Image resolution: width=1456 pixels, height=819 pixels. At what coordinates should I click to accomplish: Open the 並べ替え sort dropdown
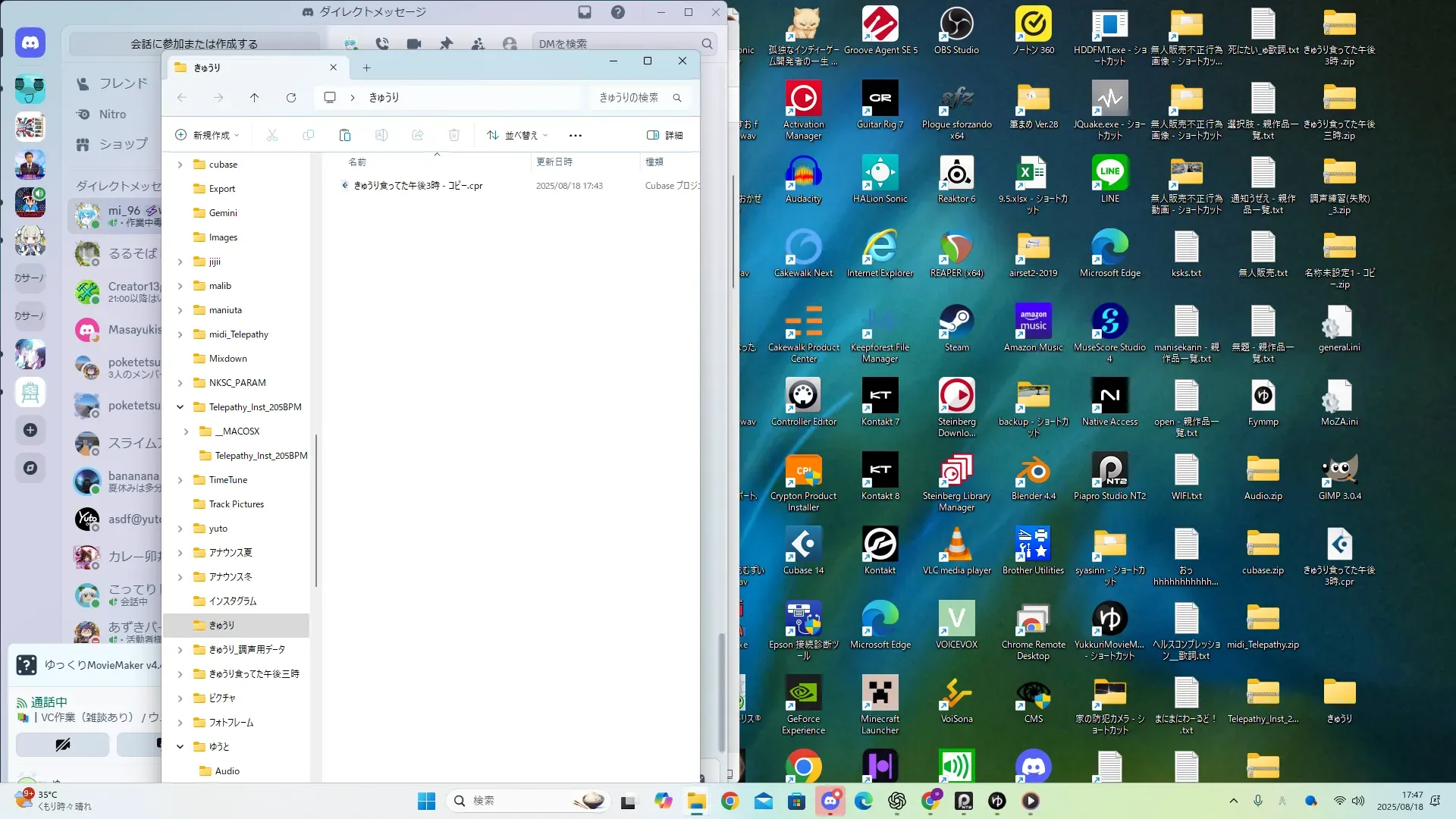pos(518,135)
